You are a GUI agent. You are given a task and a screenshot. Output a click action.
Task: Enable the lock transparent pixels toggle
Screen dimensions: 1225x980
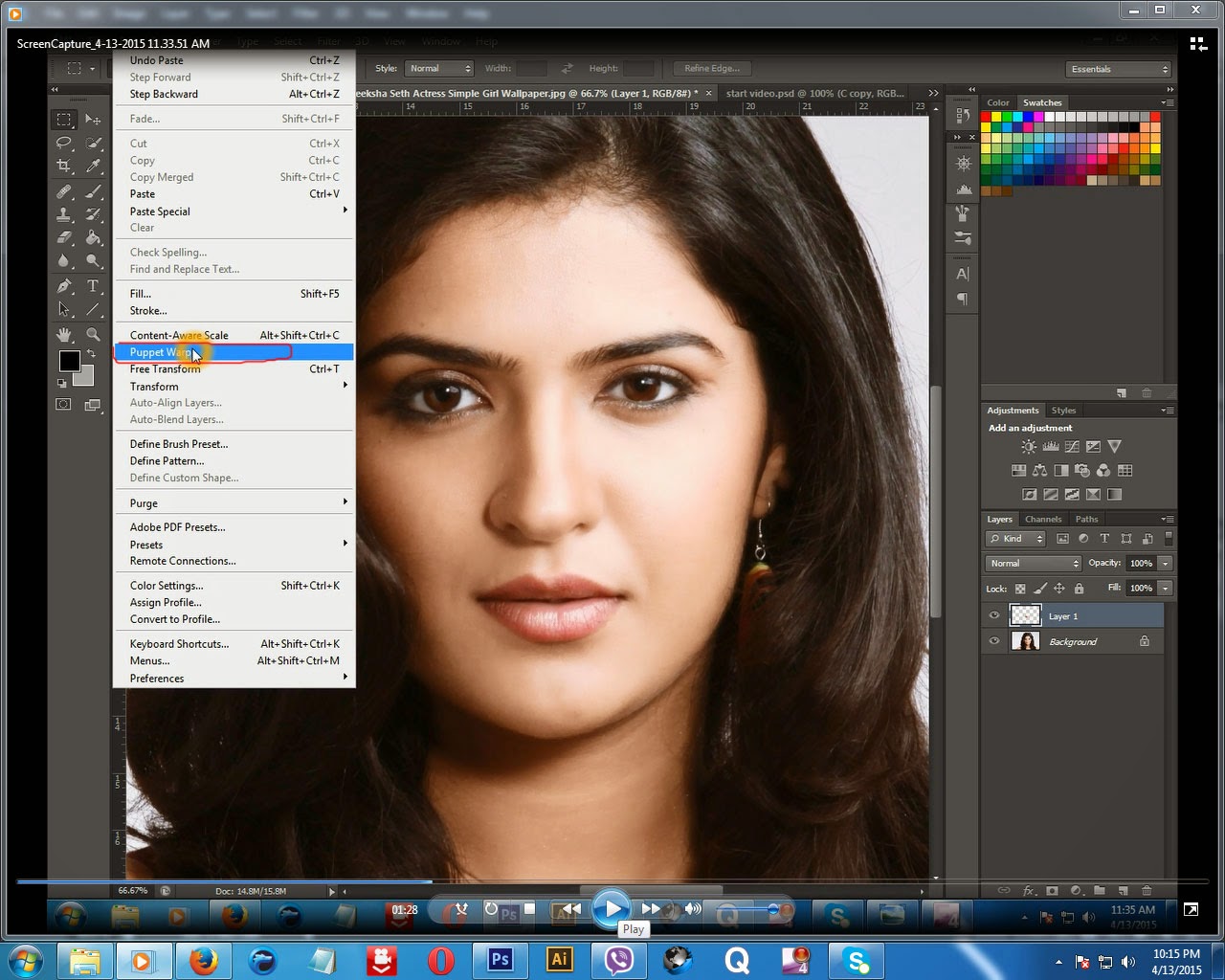(x=1019, y=589)
